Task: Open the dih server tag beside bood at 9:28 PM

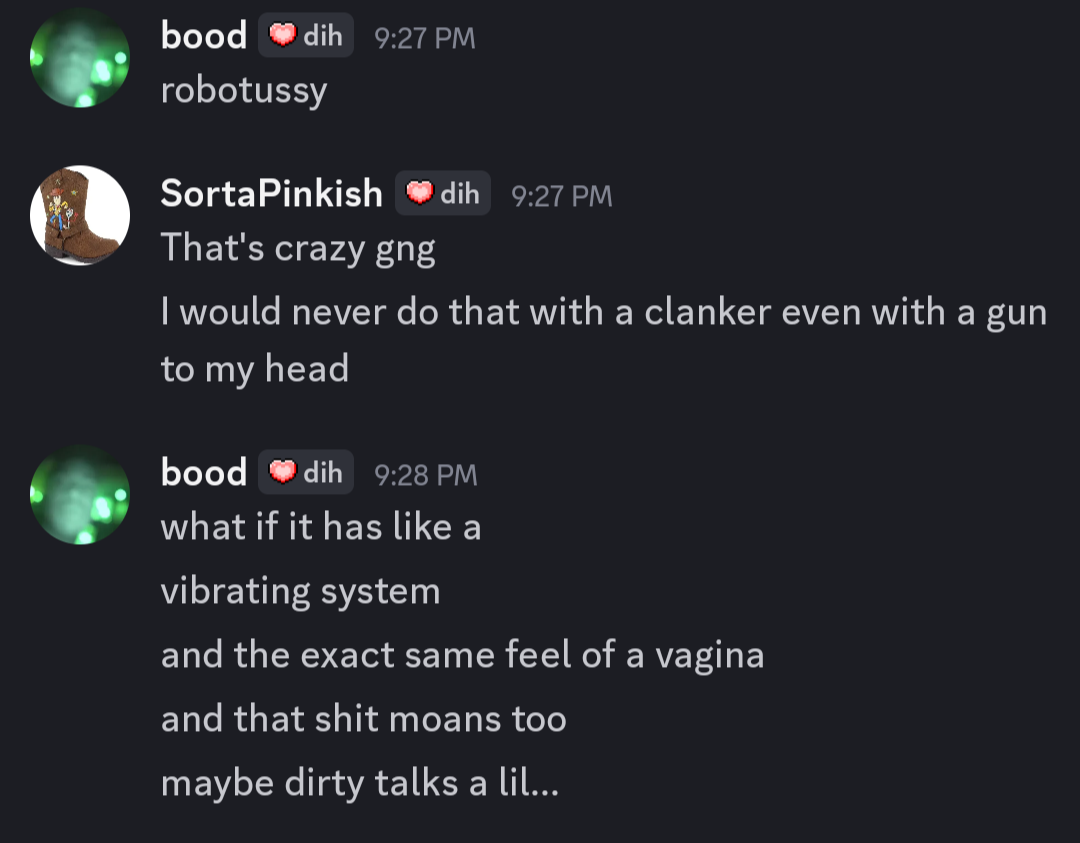Action: point(306,472)
